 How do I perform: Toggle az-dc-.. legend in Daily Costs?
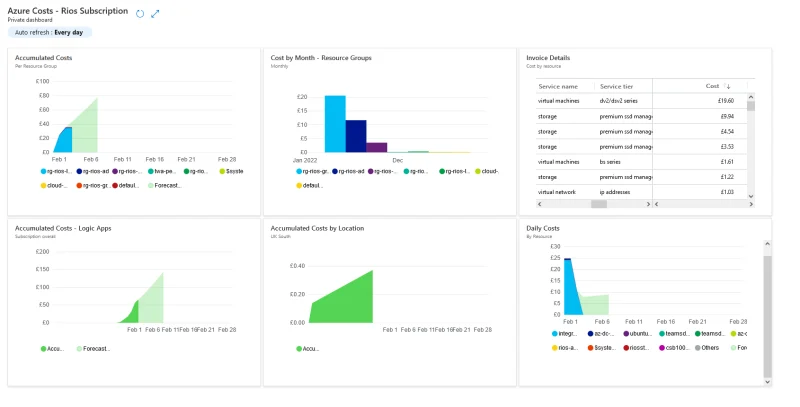tap(601, 334)
